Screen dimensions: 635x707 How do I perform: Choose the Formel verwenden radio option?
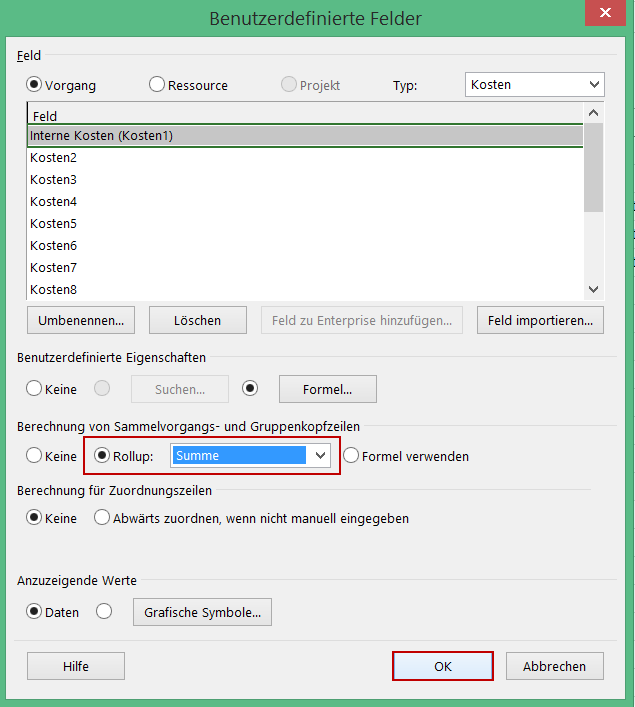[x=351, y=456]
